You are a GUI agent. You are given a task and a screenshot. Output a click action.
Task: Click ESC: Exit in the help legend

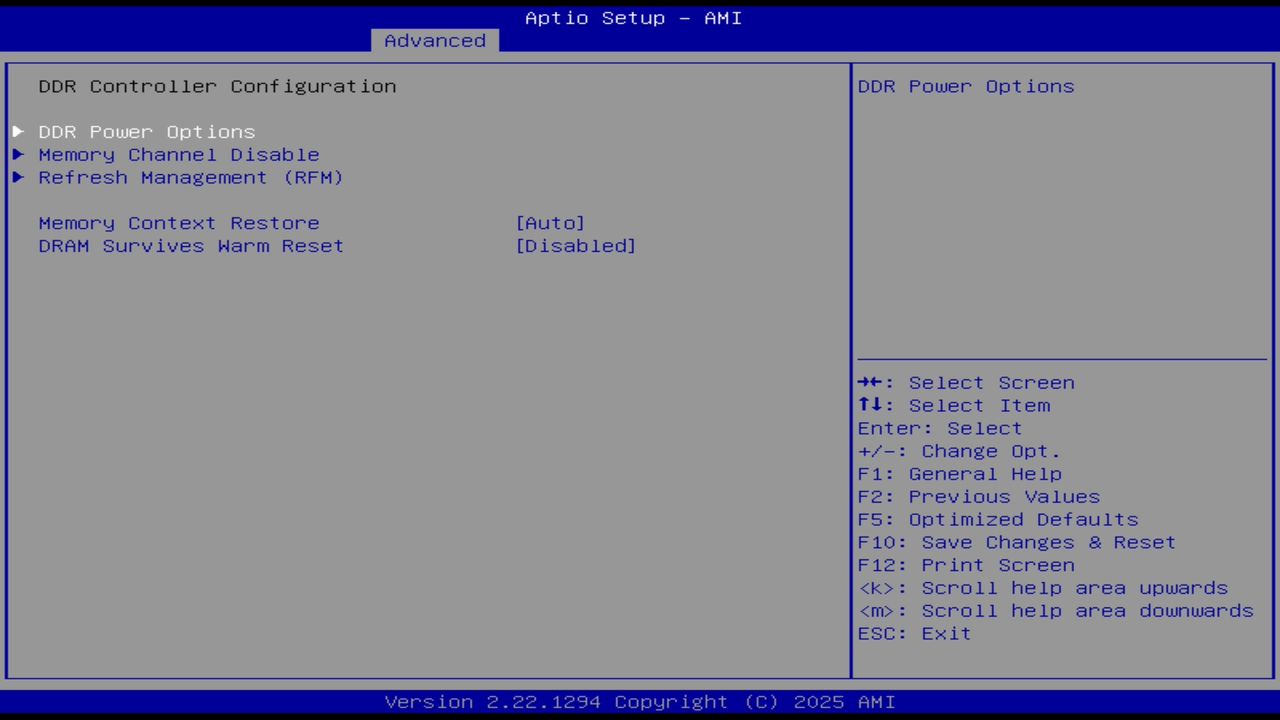point(914,633)
